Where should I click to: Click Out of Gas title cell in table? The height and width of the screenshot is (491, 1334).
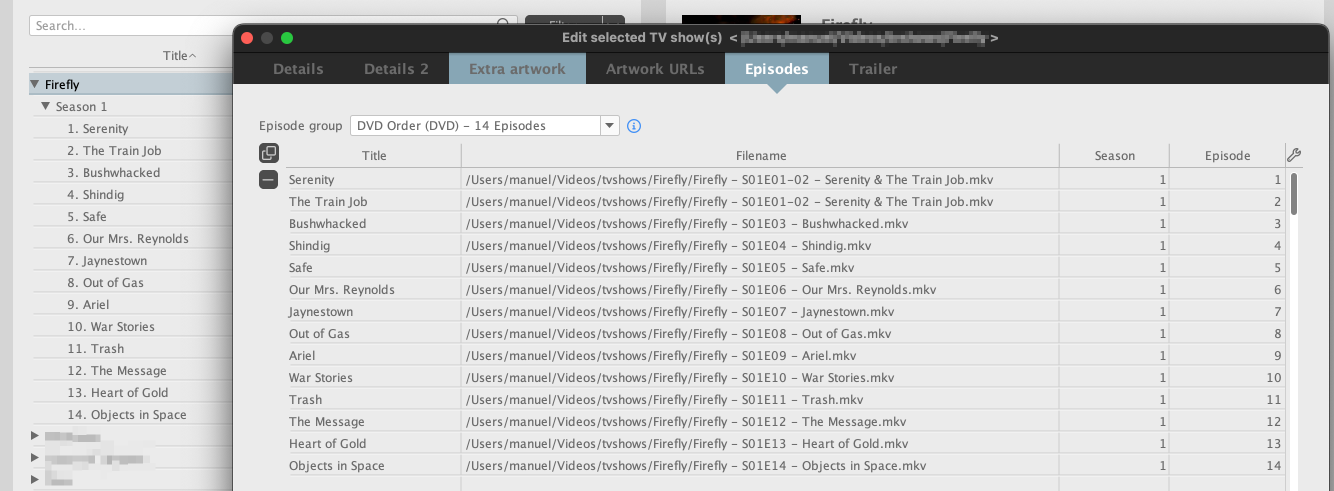(x=374, y=334)
